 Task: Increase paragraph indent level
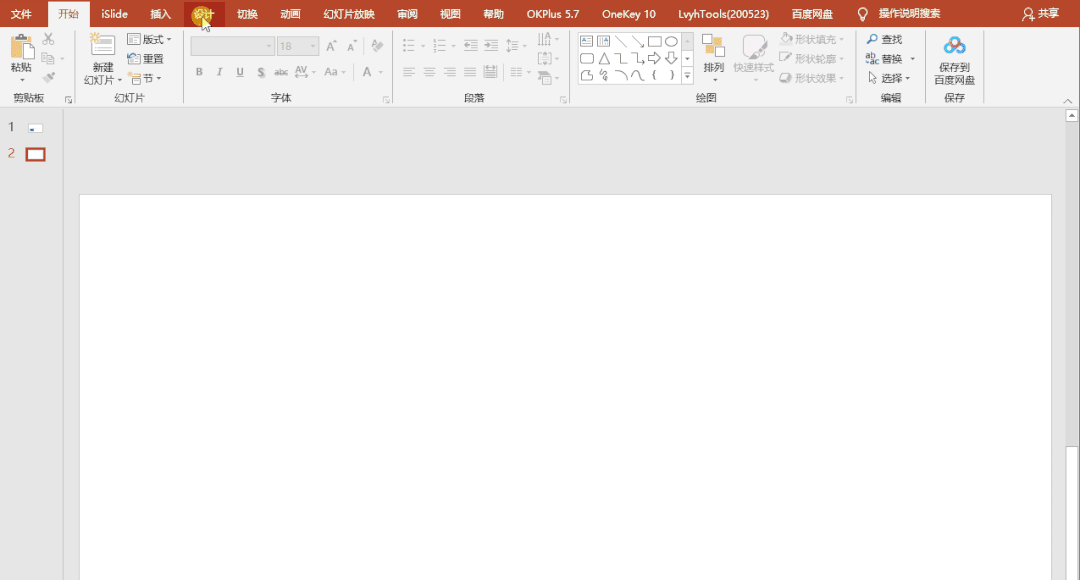click(x=491, y=46)
